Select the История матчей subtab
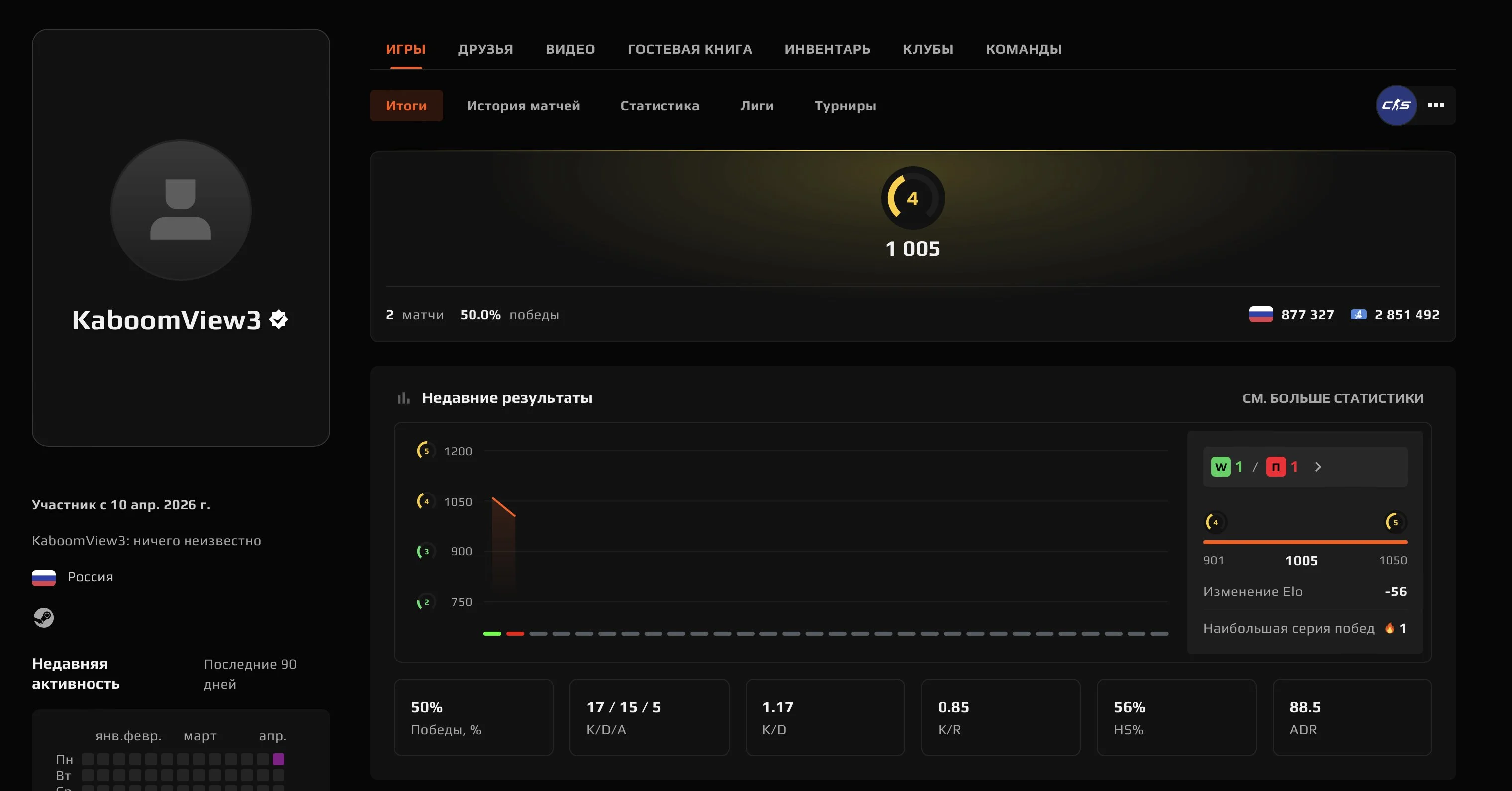 (523, 106)
